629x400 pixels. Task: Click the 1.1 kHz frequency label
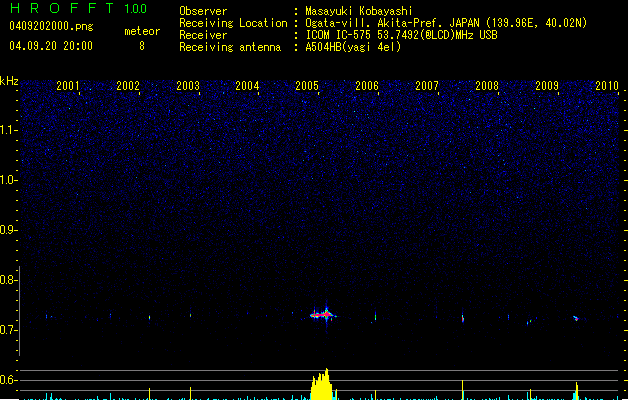click(9, 129)
